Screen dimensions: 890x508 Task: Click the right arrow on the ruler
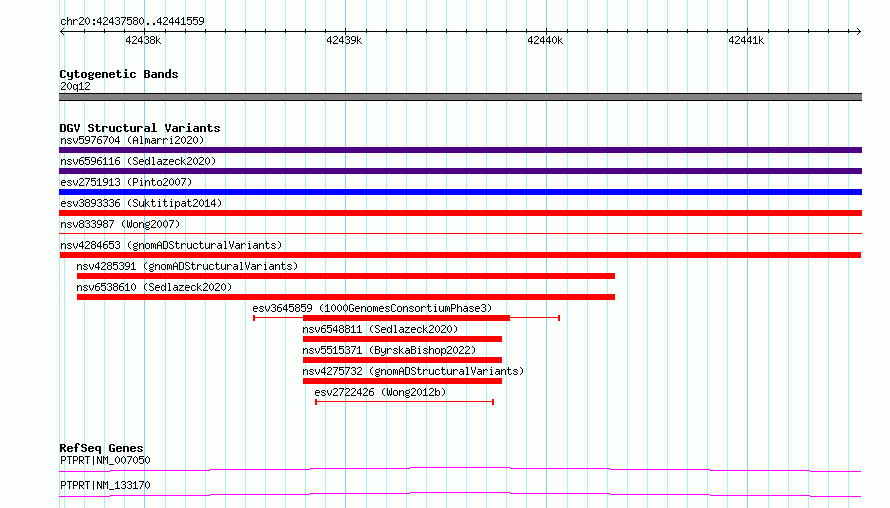(858, 31)
